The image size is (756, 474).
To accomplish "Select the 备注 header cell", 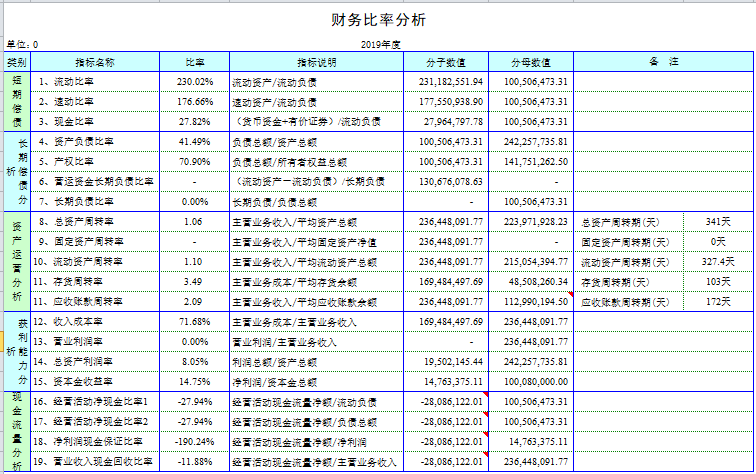I will [x=663, y=62].
